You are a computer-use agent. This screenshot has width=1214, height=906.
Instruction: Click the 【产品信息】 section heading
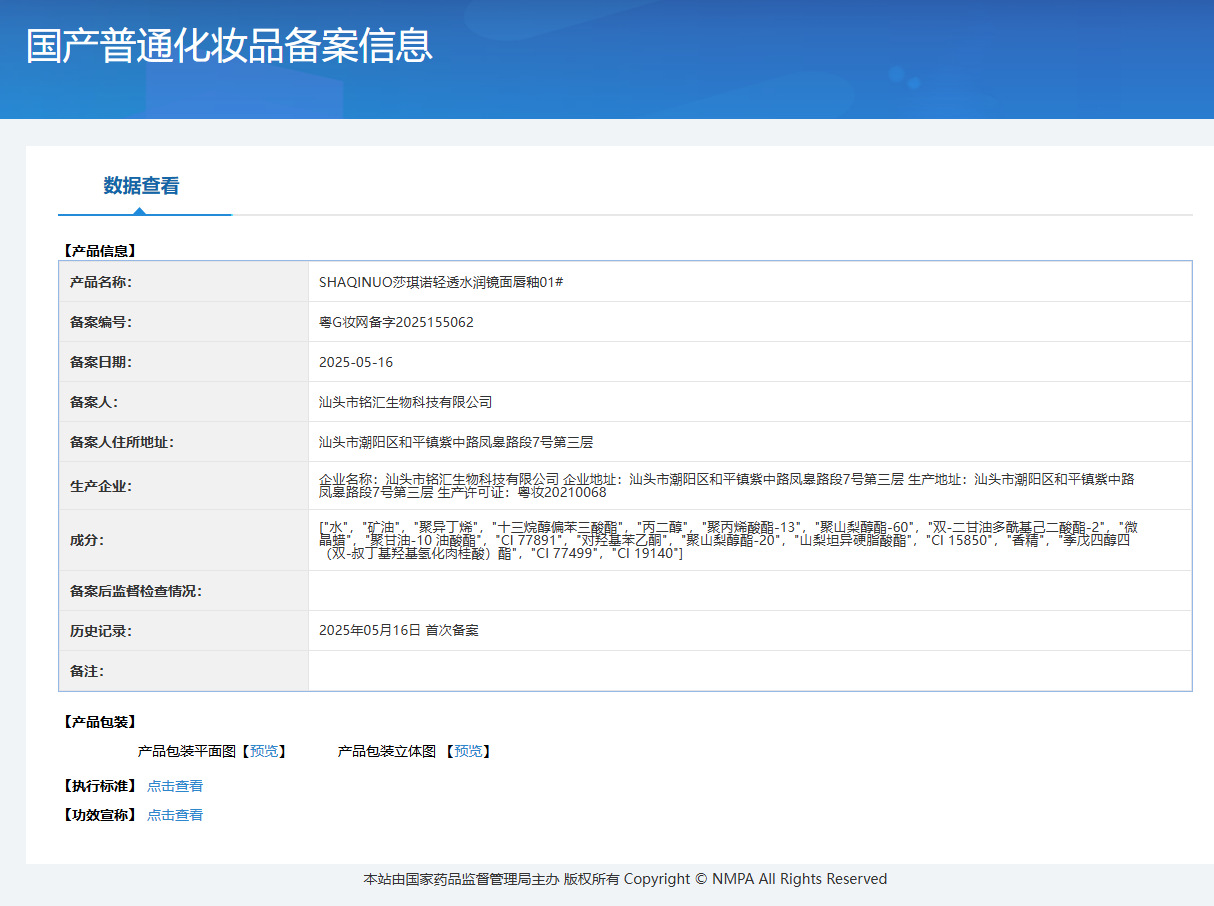click(99, 251)
